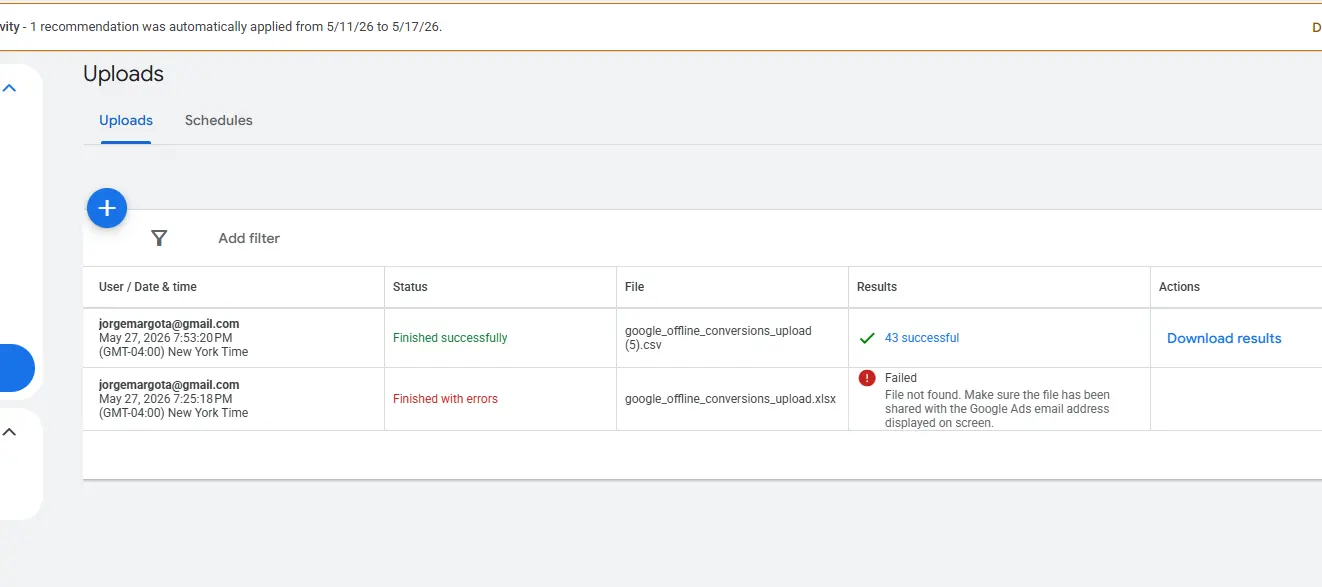Click the google_offline_conversions_upload.xlsx file name

730,399
